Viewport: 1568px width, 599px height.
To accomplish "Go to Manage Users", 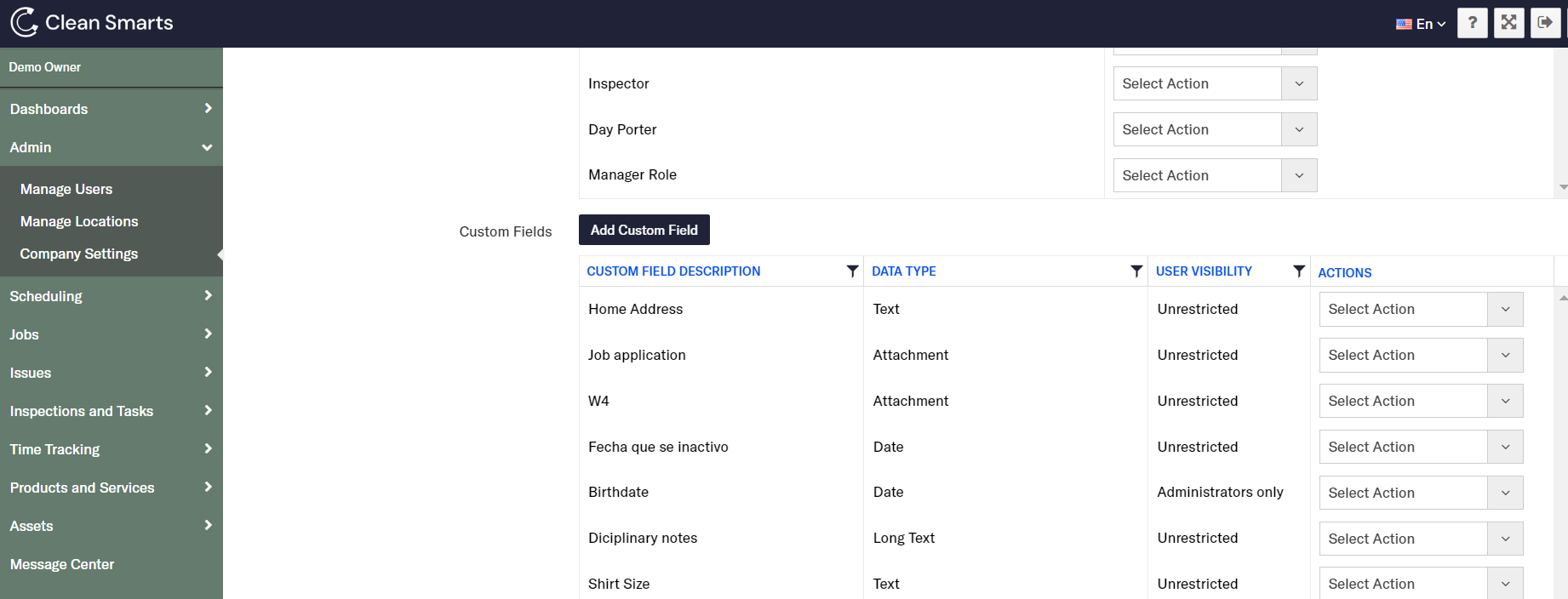I will pyautogui.click(x=66, y=189).
